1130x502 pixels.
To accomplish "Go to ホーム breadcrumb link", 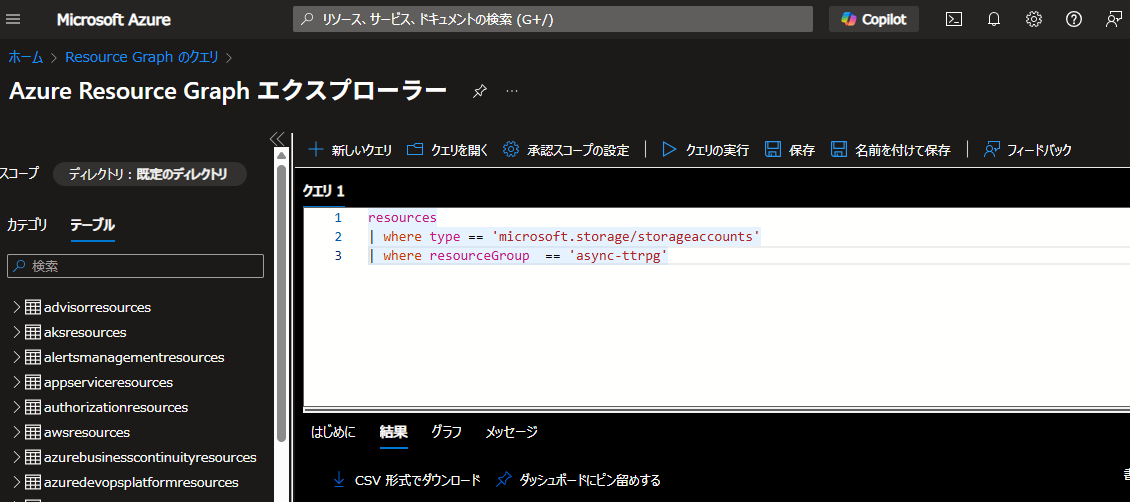I will click(26, 57).
